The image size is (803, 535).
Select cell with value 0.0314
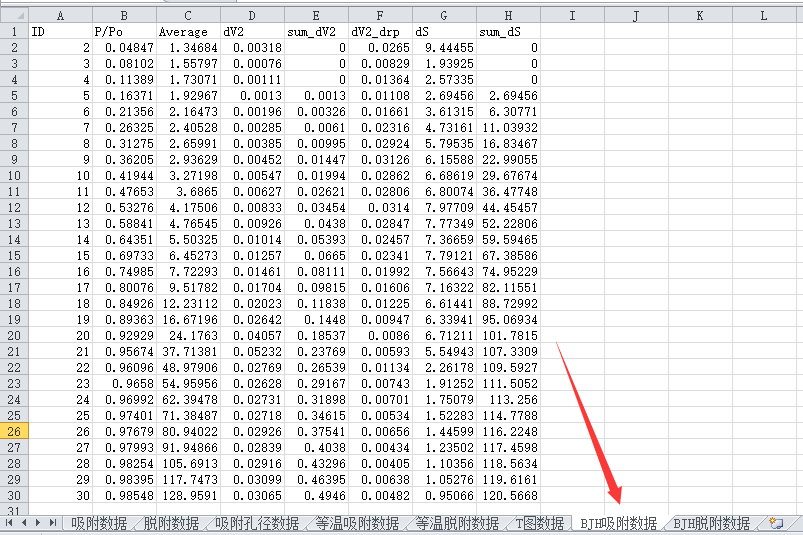(x=381, y=207)
